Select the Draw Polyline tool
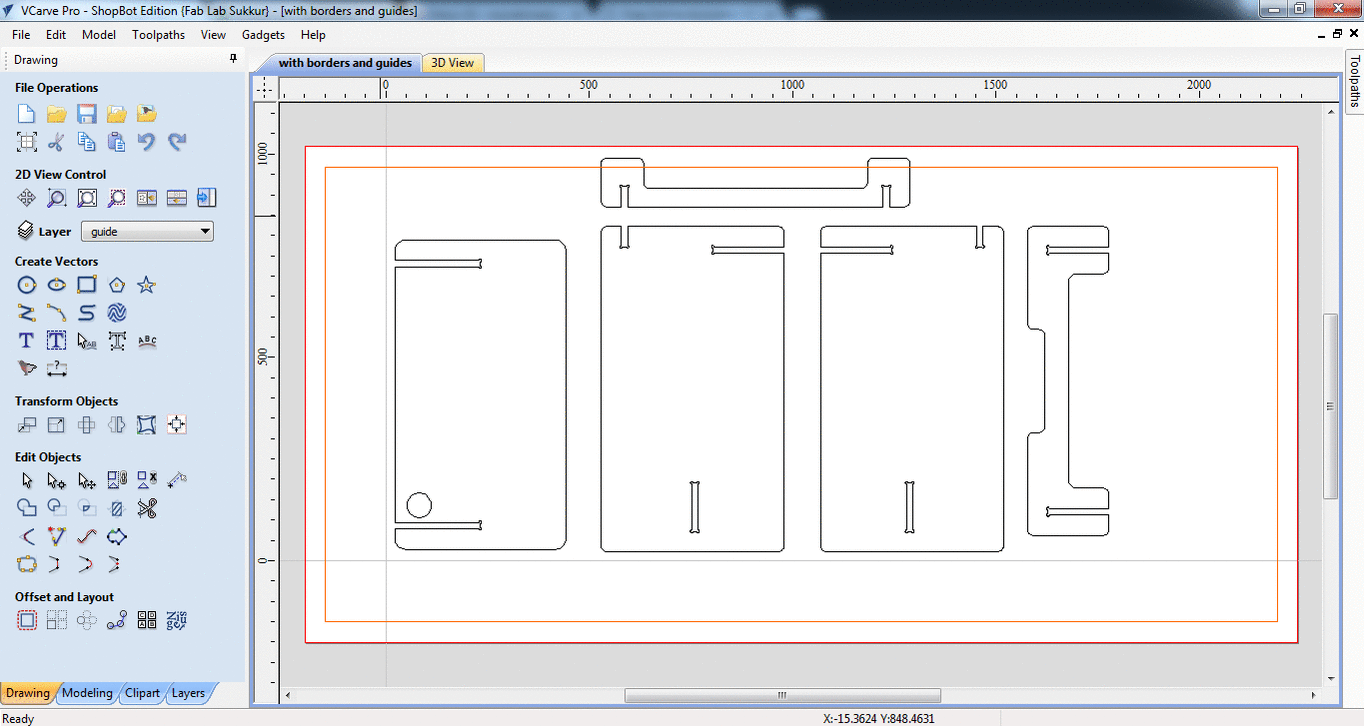 27,313
